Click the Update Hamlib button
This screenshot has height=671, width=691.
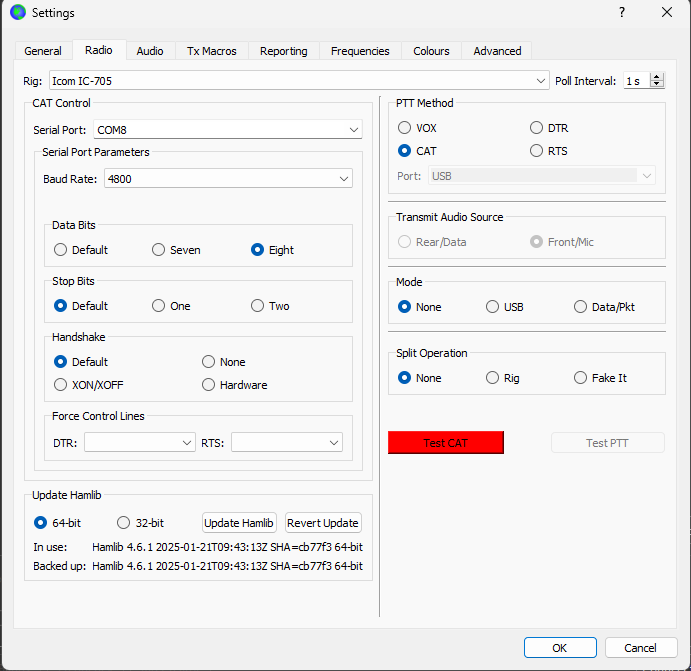tap(239, 523)
